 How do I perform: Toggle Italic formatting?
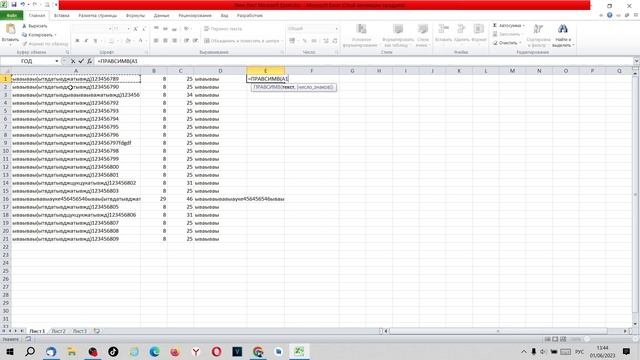(86, 41)
